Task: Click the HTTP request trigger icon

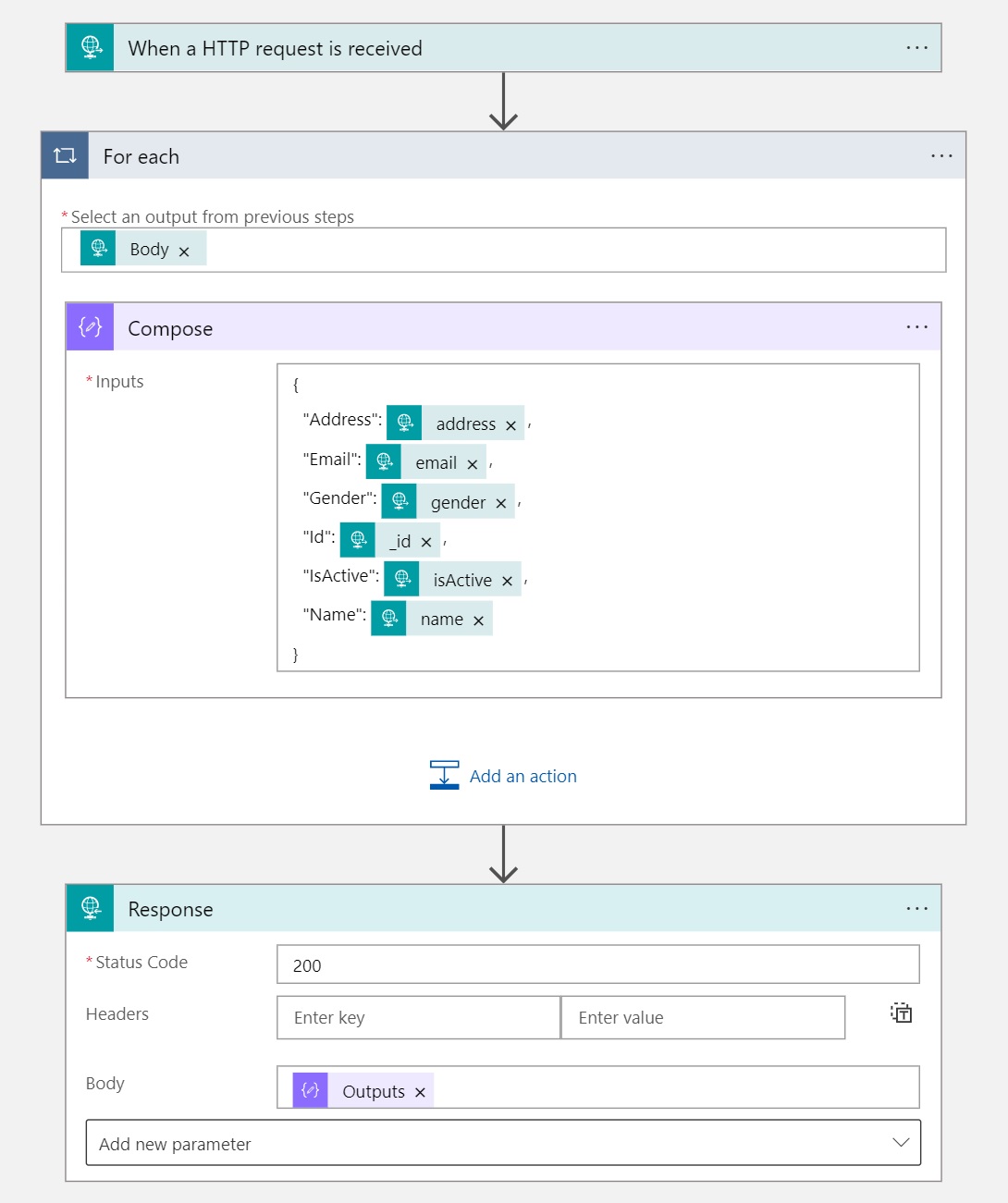Action: click(x=90, y=48)
